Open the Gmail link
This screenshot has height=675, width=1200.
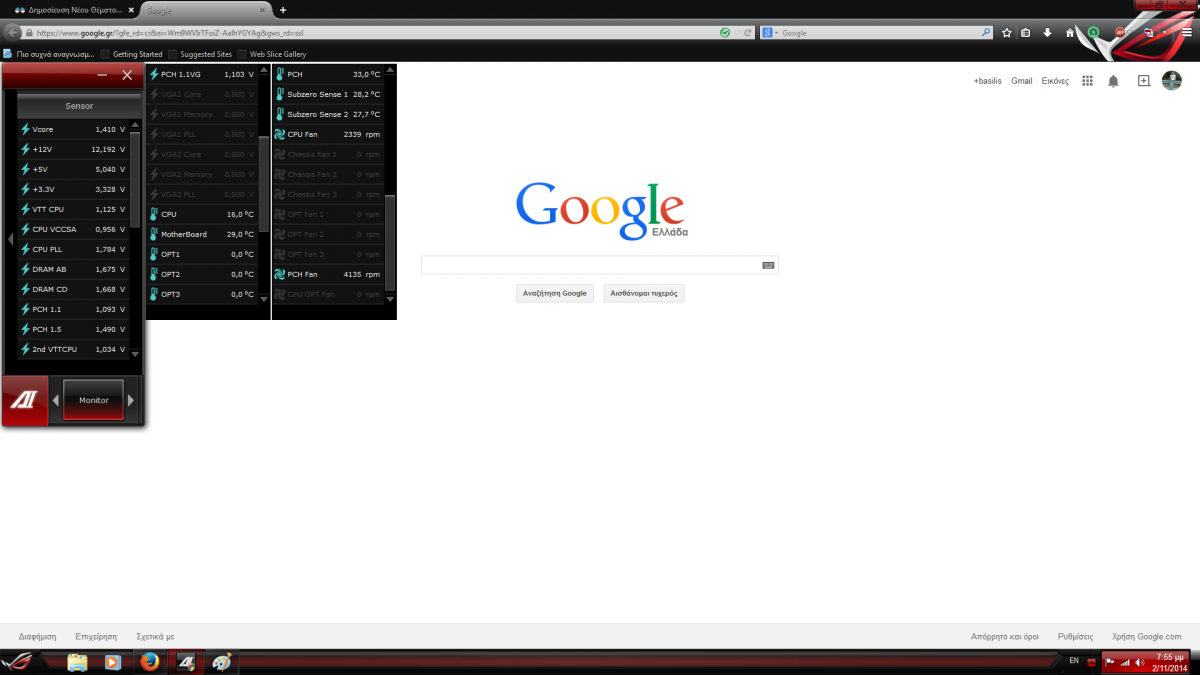(1021, 81)
